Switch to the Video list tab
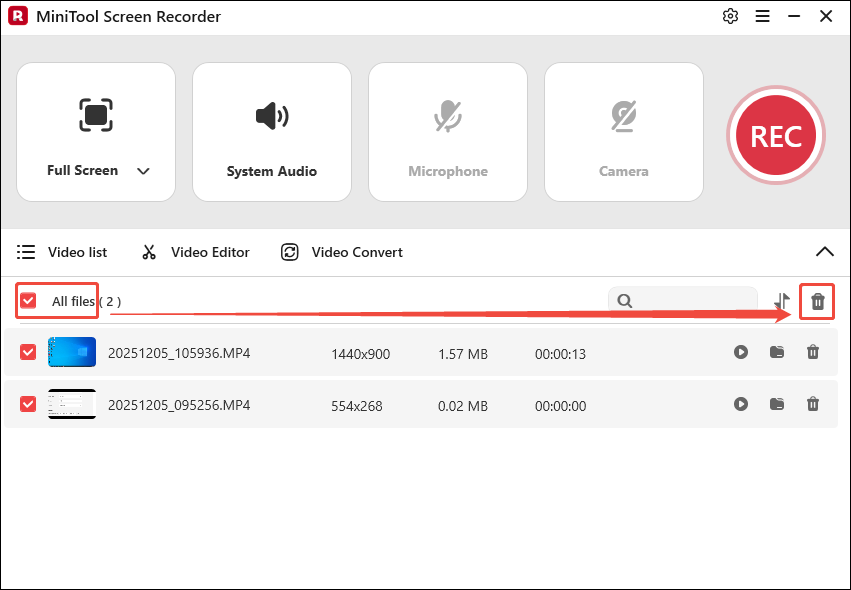Screen dimensions: 851x590 click(x=24, y=252)
